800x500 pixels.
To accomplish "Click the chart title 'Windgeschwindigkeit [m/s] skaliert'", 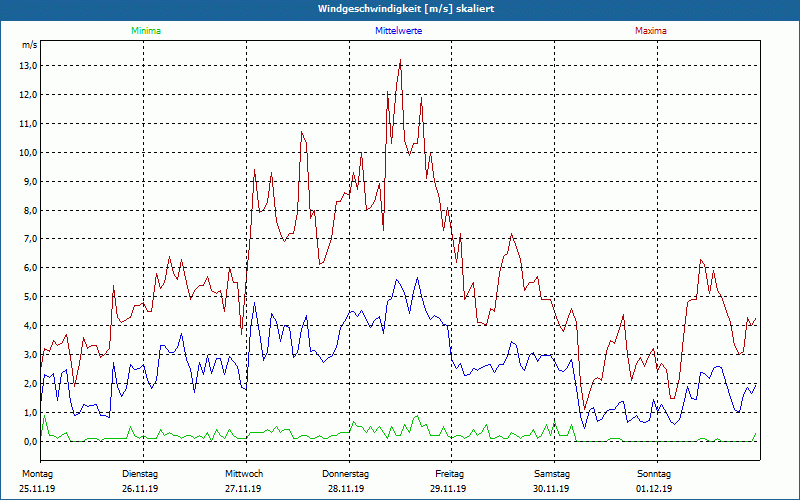I will [406, 9].
